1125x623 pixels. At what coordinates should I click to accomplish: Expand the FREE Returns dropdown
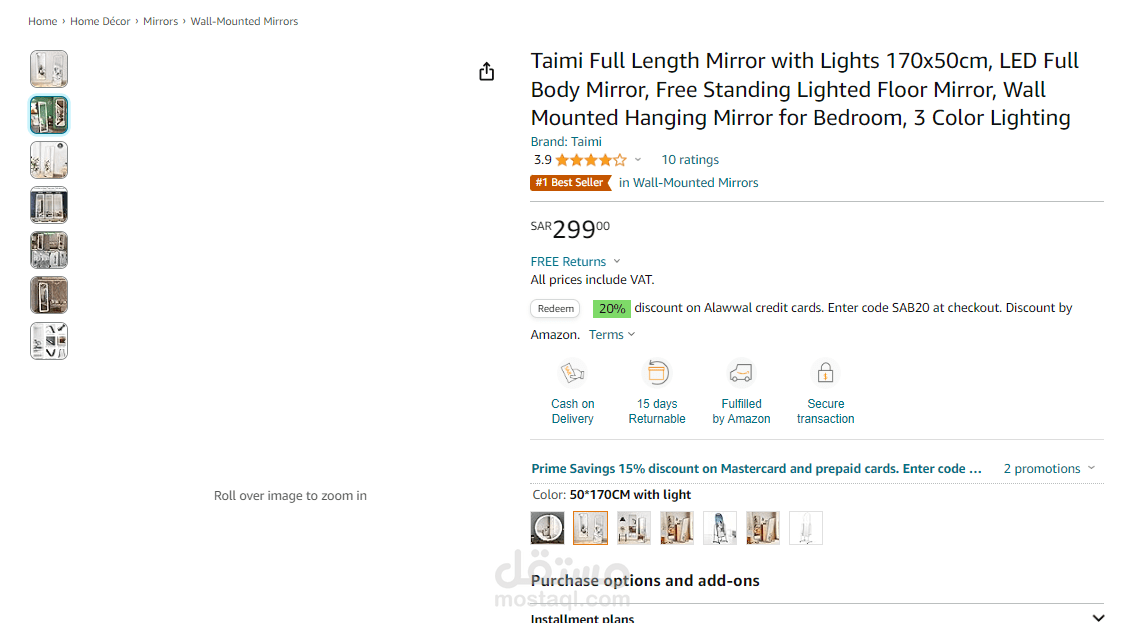pos(617,261)
